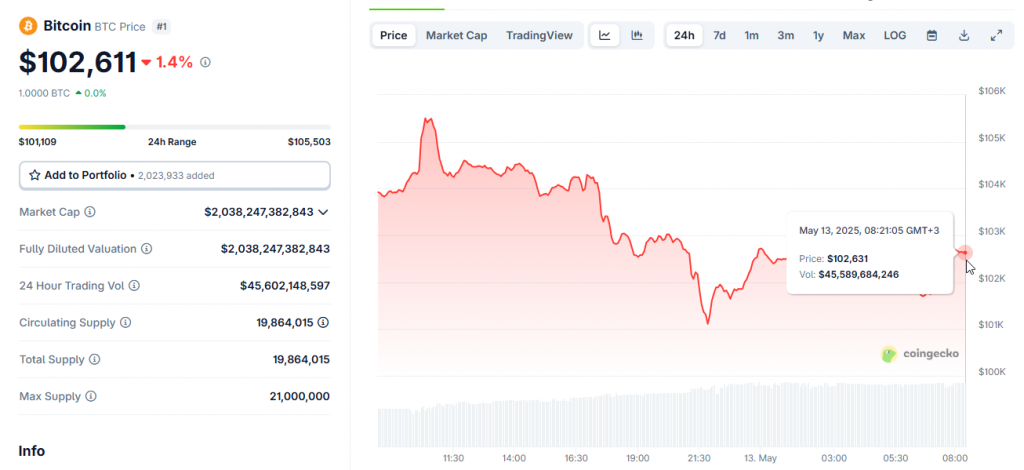Click the 24h Range progress bar
The width and height of the screenshot is (1024, 470).
pos(174,127)
